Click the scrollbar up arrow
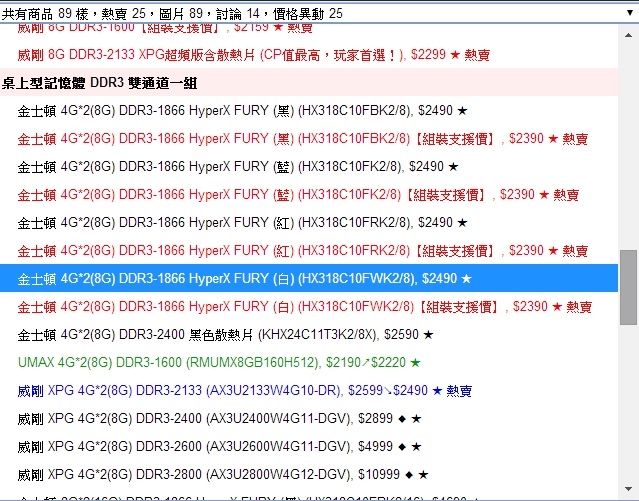The height and width of the screenshot is (501, 639). 628,35
